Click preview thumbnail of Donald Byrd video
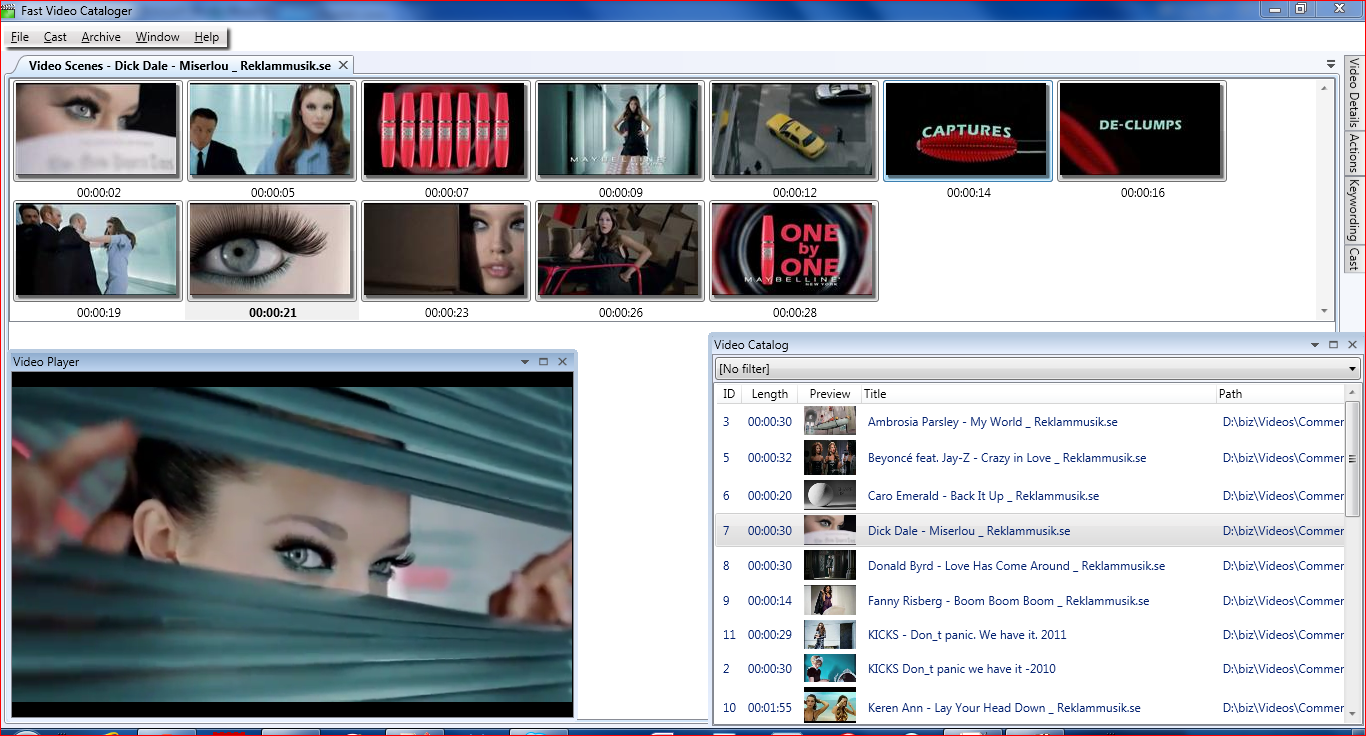The image size is (1366, 736). (830, 566)
